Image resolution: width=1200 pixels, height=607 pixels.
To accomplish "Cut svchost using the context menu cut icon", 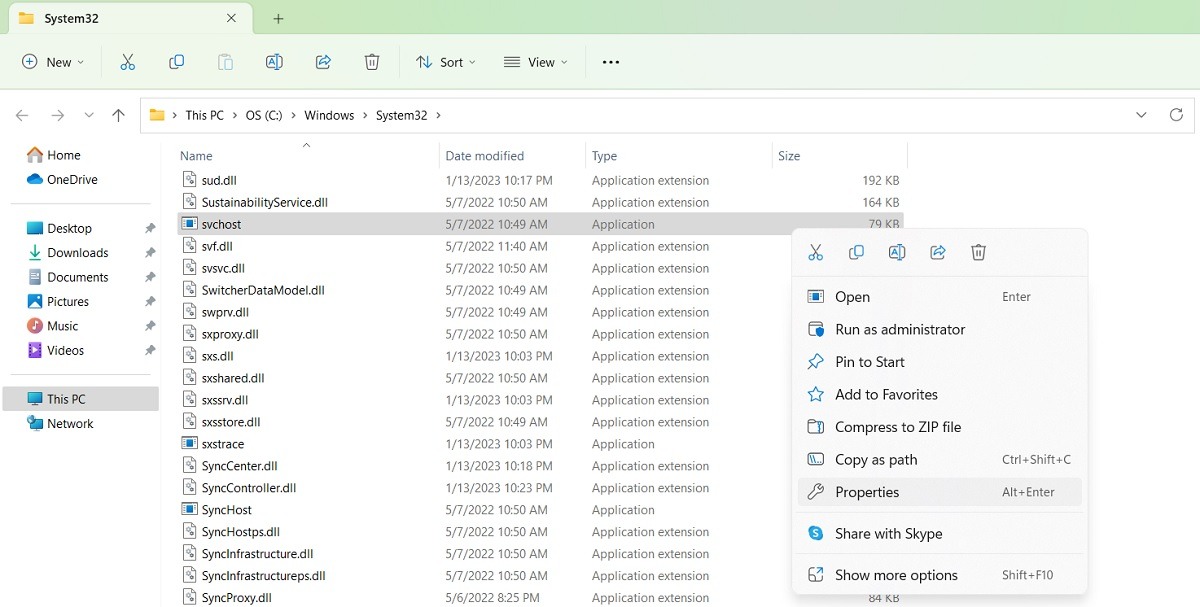I will (816, 252).
